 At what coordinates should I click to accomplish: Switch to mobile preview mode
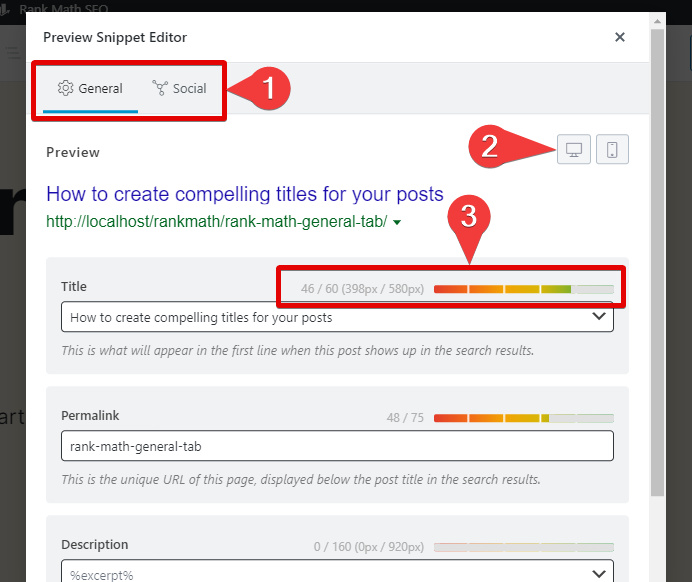coord(612,150)
